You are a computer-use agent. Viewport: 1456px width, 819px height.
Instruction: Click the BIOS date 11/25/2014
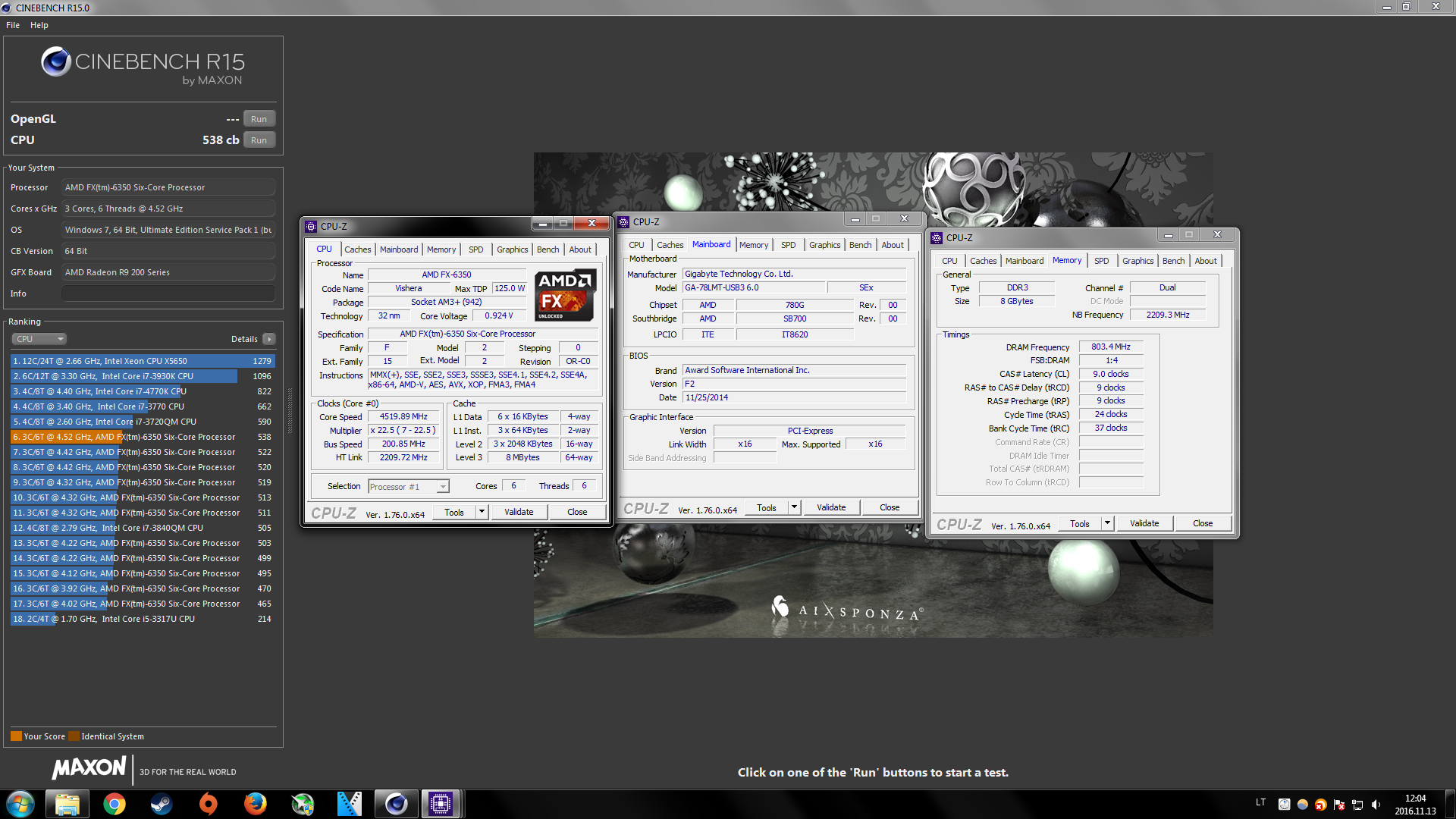click(794, 397)
